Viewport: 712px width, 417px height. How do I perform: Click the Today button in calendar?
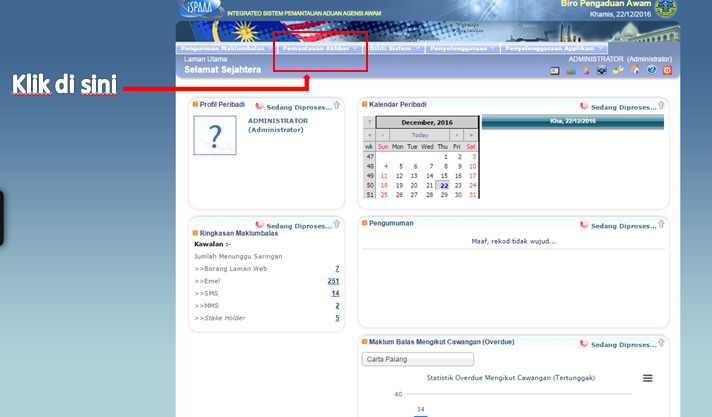420,135
